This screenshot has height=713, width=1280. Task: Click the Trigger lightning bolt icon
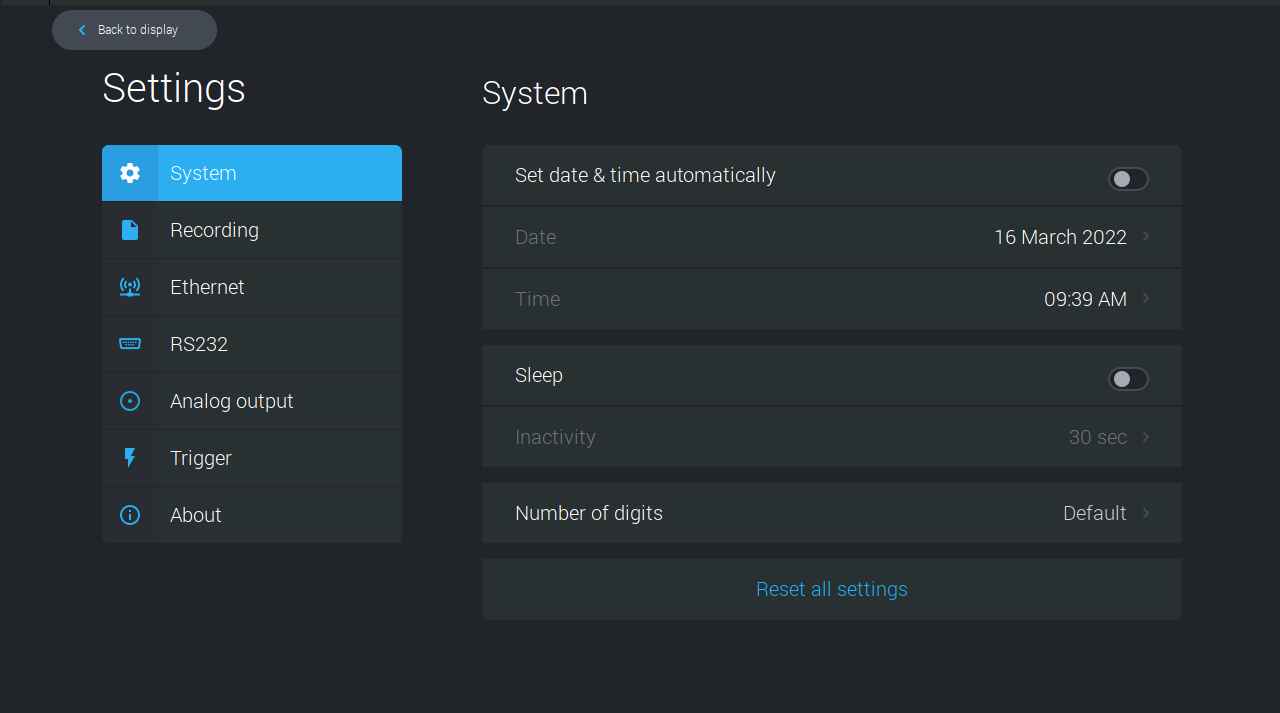point(130,458)
